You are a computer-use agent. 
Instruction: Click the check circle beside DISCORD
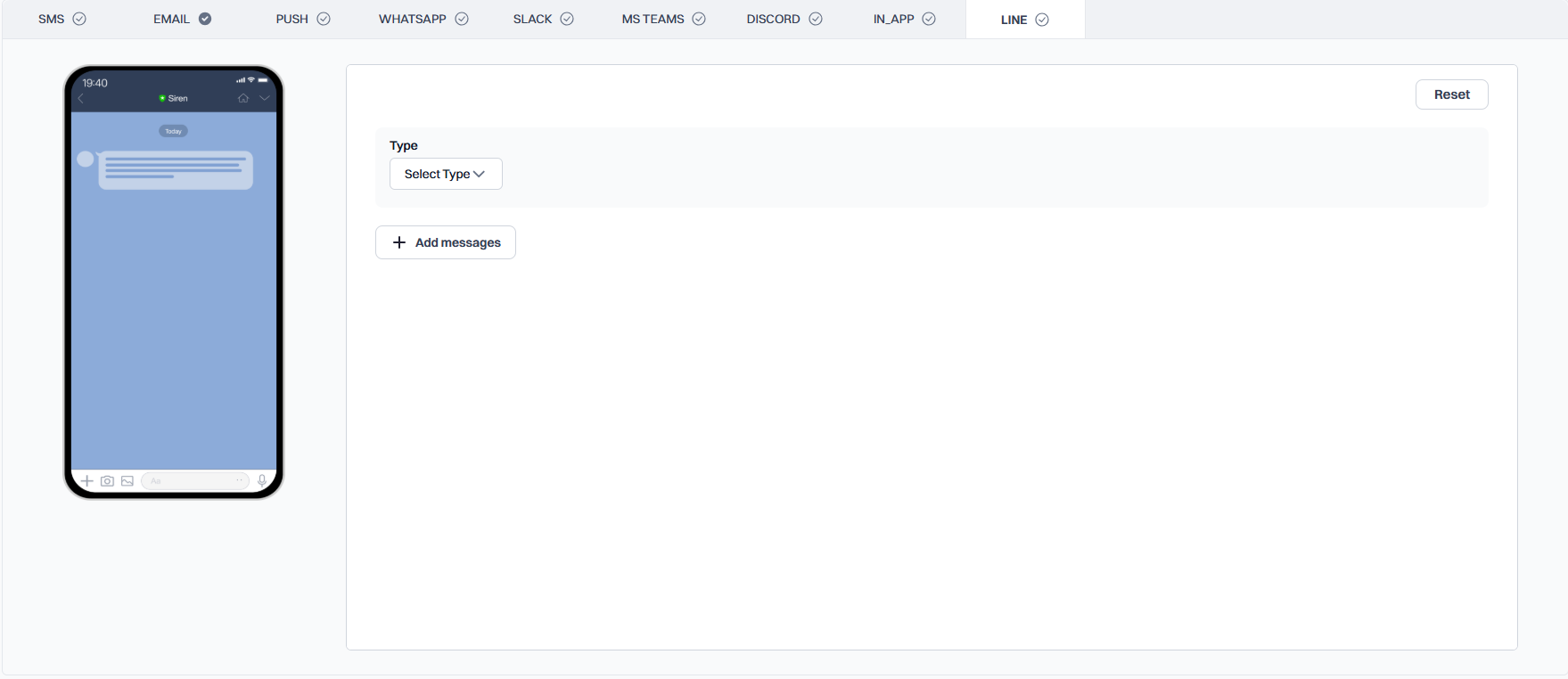point(816,19)
